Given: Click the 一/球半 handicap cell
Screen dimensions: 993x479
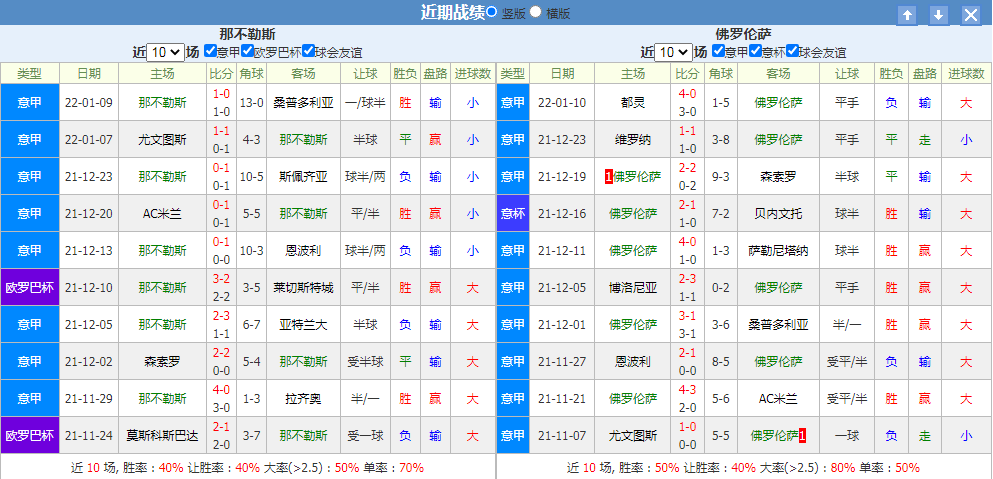Looking at the screenshot, I should pos(365,102).
